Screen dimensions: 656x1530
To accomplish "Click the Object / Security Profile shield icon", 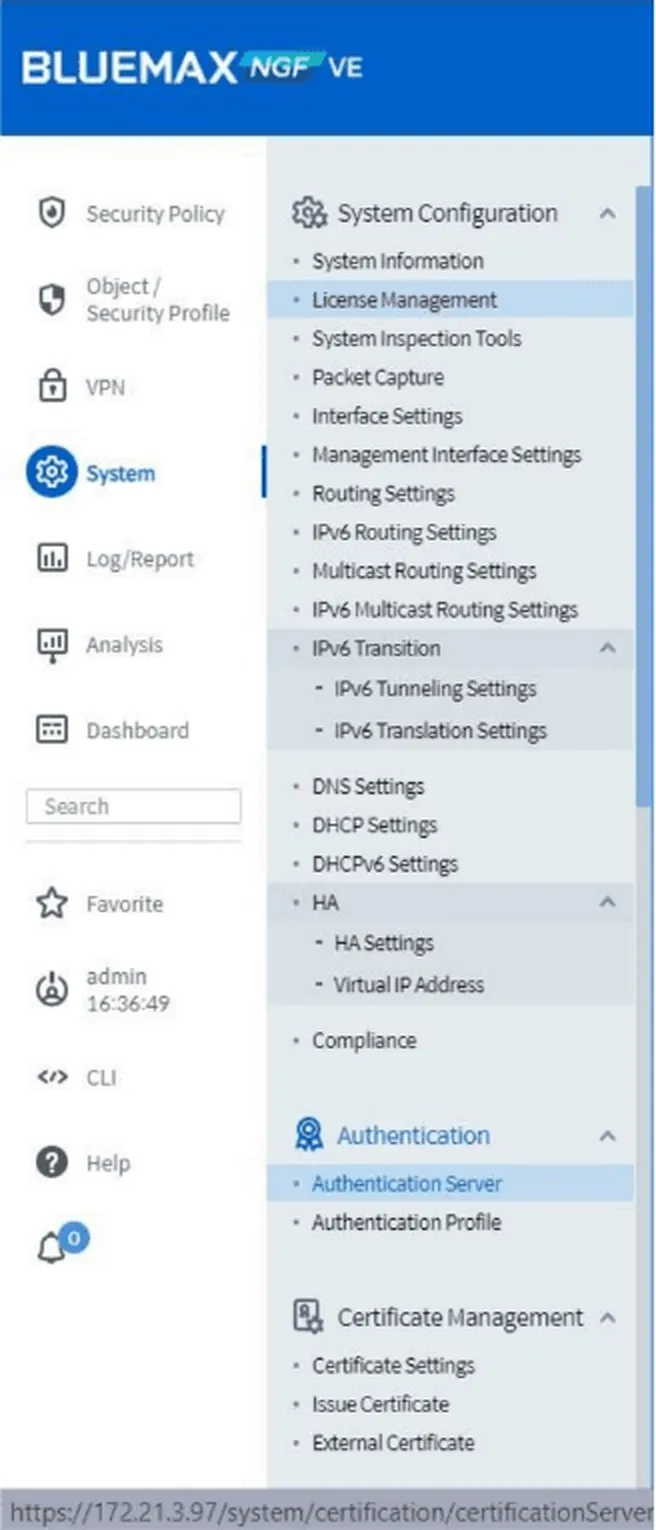I will (51, 300).
